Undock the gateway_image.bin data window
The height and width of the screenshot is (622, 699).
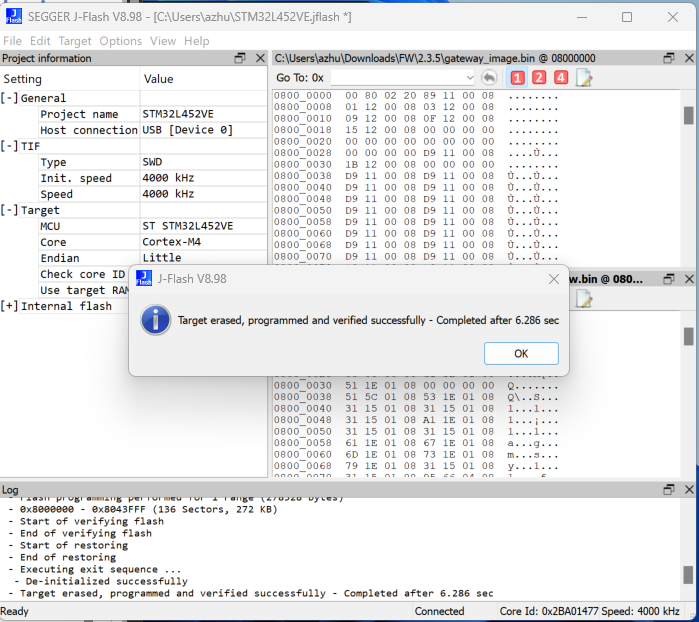click(669, 58)
